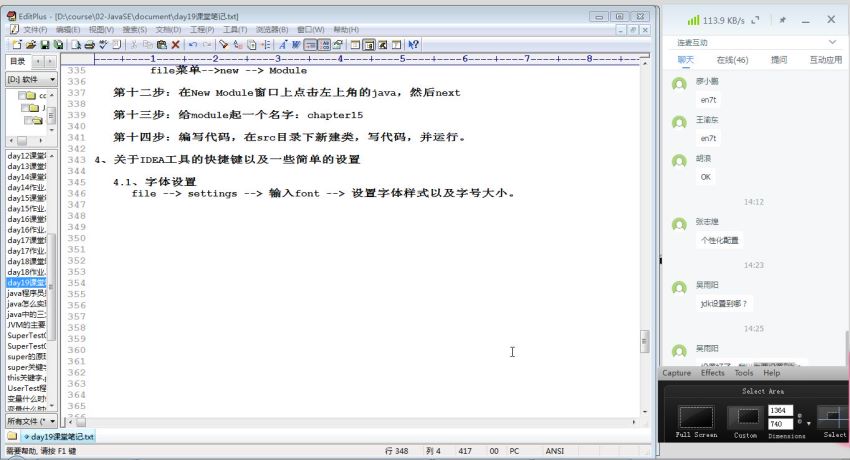
Task: Click the height field showing 740
Action: pyautogui.click(x=780, y=424)
